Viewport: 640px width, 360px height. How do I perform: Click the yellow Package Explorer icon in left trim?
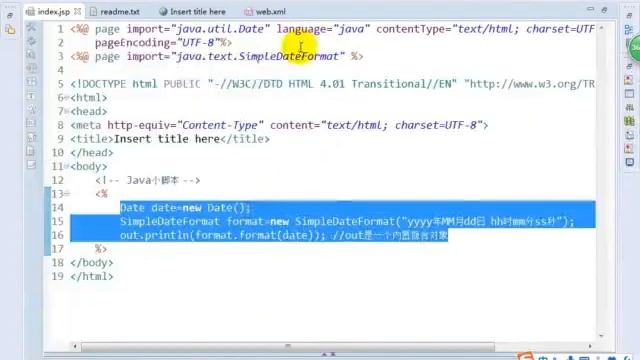pos(10,30)
